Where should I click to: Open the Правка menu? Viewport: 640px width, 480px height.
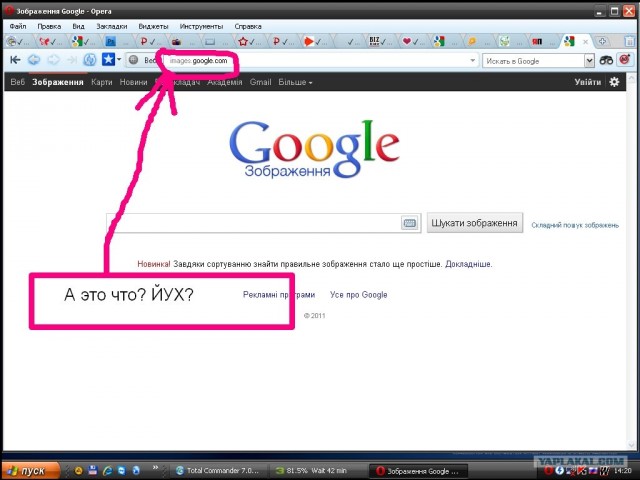point(49,27)
